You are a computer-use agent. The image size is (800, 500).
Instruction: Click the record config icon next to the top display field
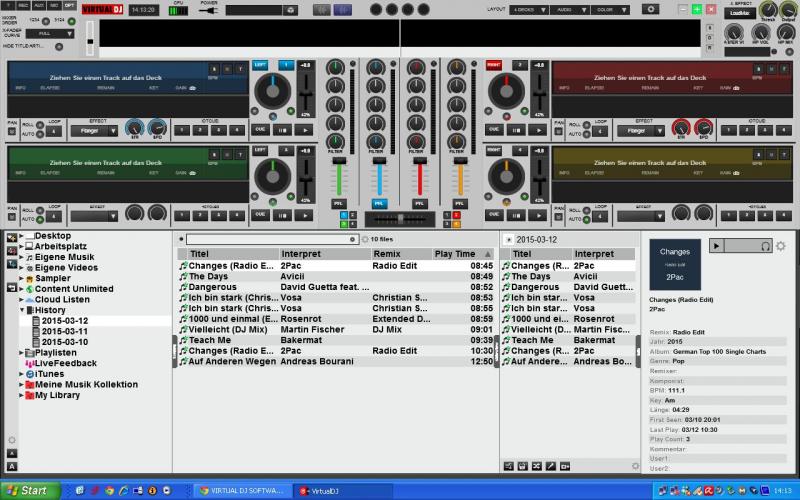[290, 10]
